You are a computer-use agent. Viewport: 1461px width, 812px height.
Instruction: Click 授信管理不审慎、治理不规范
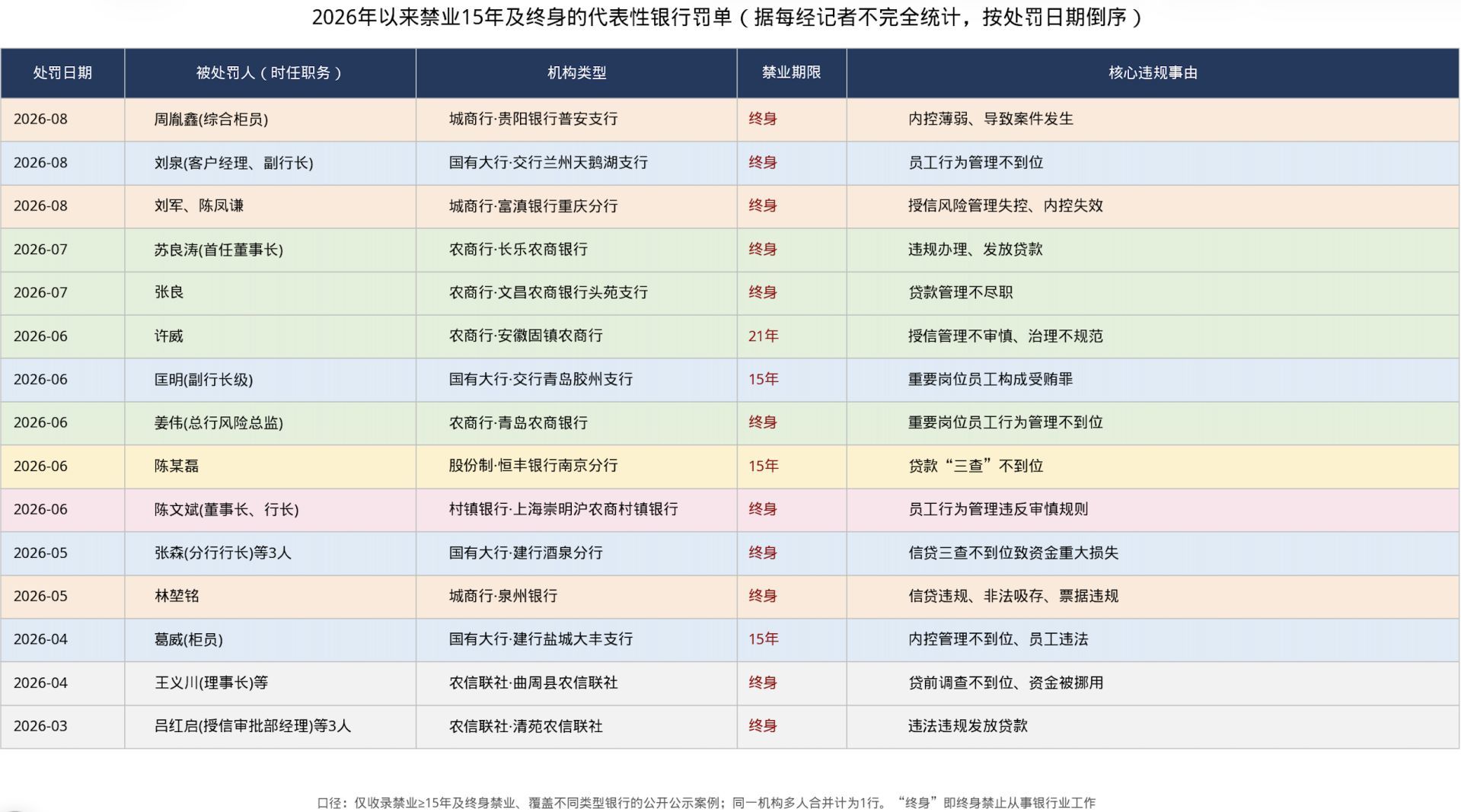click(x=1005, y=336)
